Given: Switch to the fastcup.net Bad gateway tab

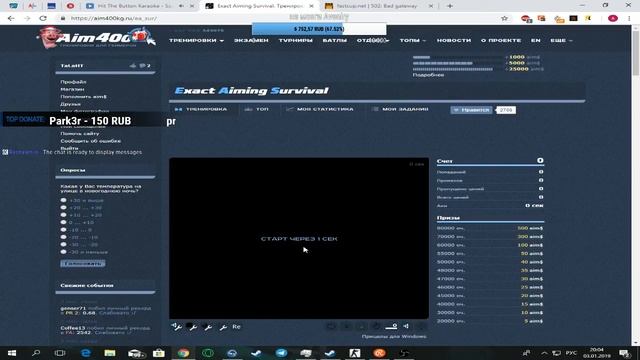Looking at the screenshot, I should point(378,6).
